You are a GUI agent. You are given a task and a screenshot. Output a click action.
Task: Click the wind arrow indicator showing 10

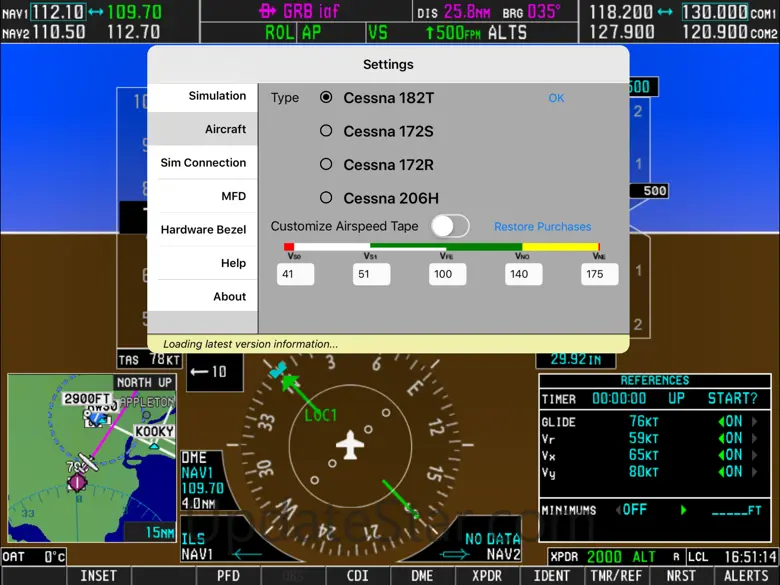coord(215,372)
